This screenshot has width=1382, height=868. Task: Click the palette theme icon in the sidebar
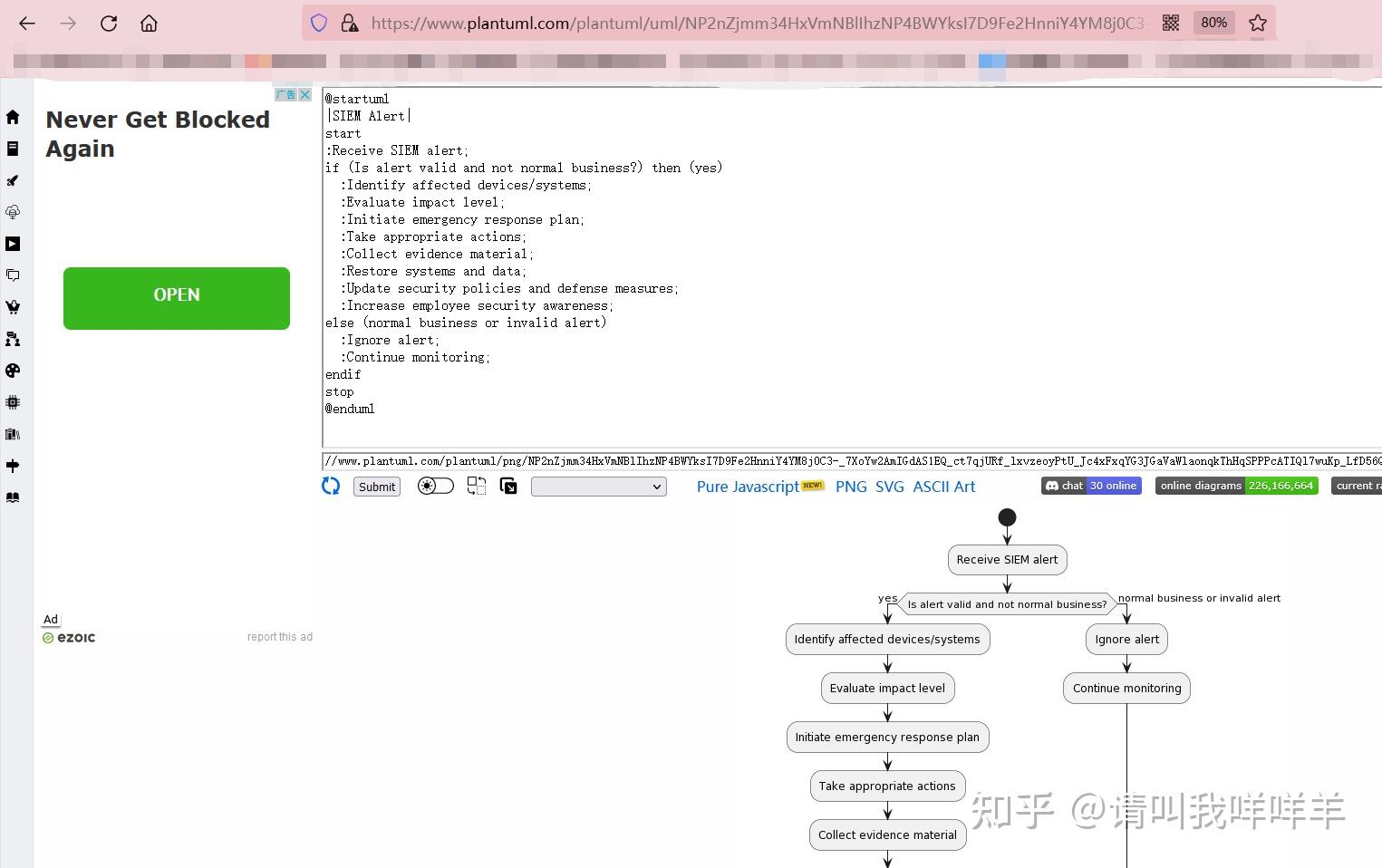click(x=13, y=370)
